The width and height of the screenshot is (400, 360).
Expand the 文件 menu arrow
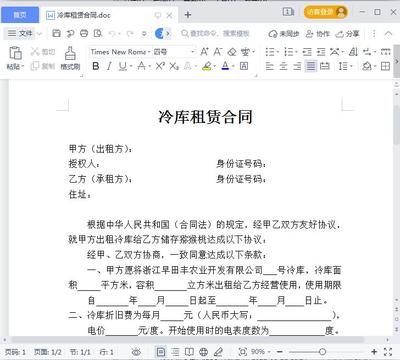click(x=39, y=33)
